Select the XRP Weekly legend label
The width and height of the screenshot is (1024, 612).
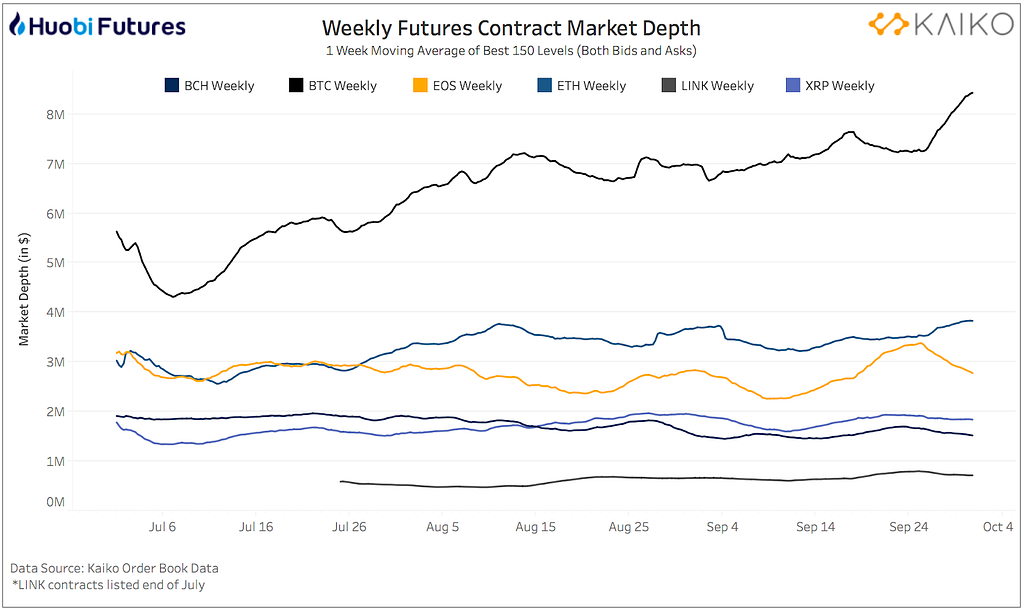839,86
